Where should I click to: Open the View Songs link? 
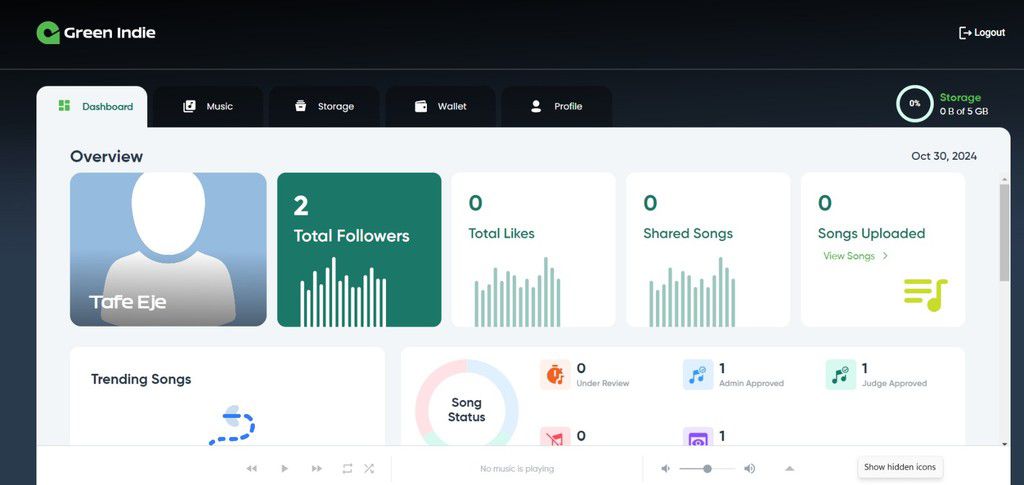pos(853,256)
